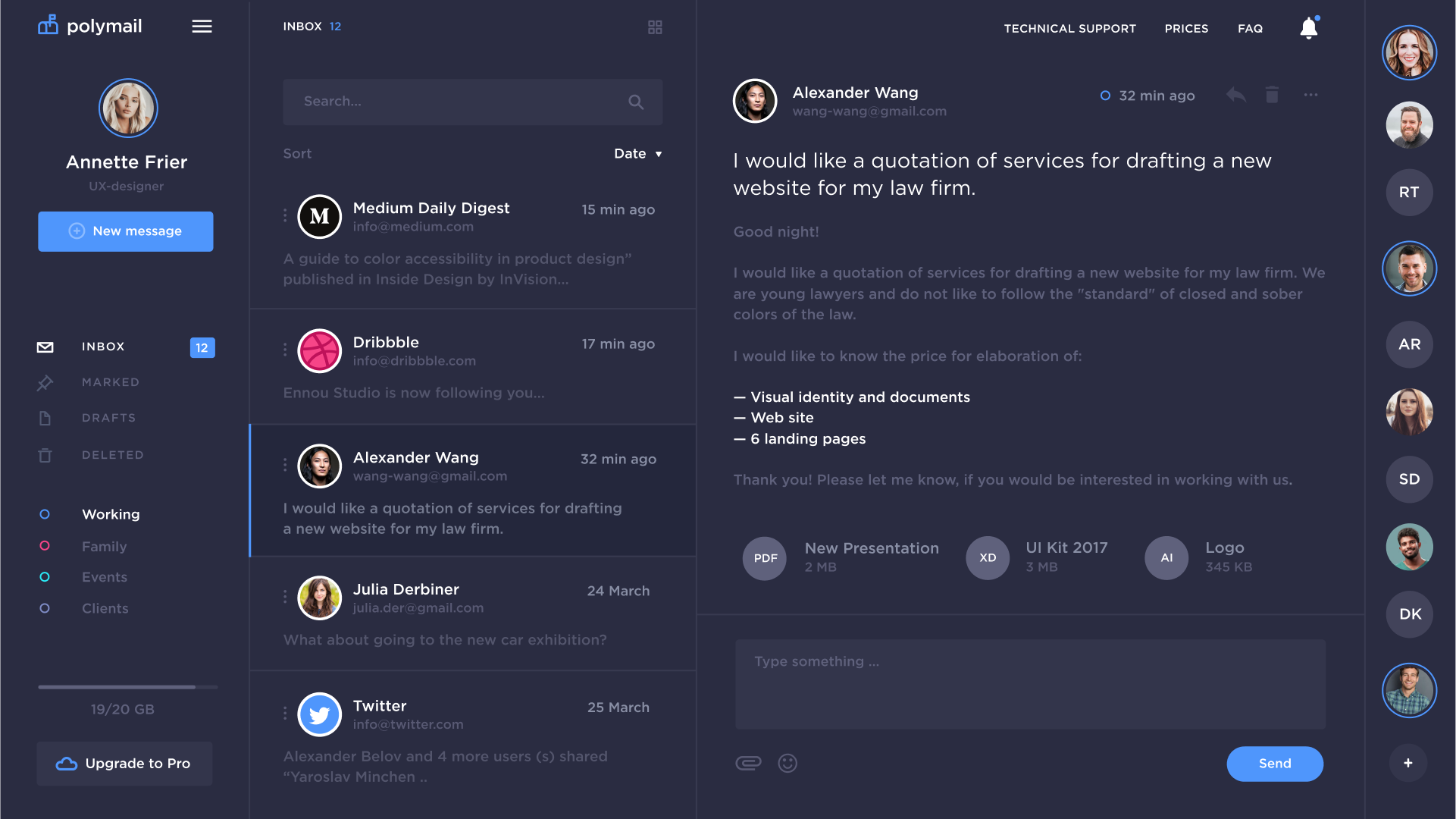Open the Drafts folder
The height and width of the screenshot is (819, 1456).
108,418
